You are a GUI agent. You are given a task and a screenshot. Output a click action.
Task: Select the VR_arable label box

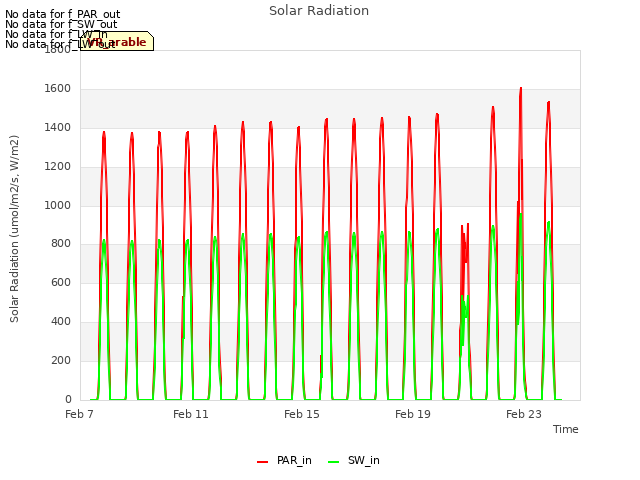(x=117, y=41)
